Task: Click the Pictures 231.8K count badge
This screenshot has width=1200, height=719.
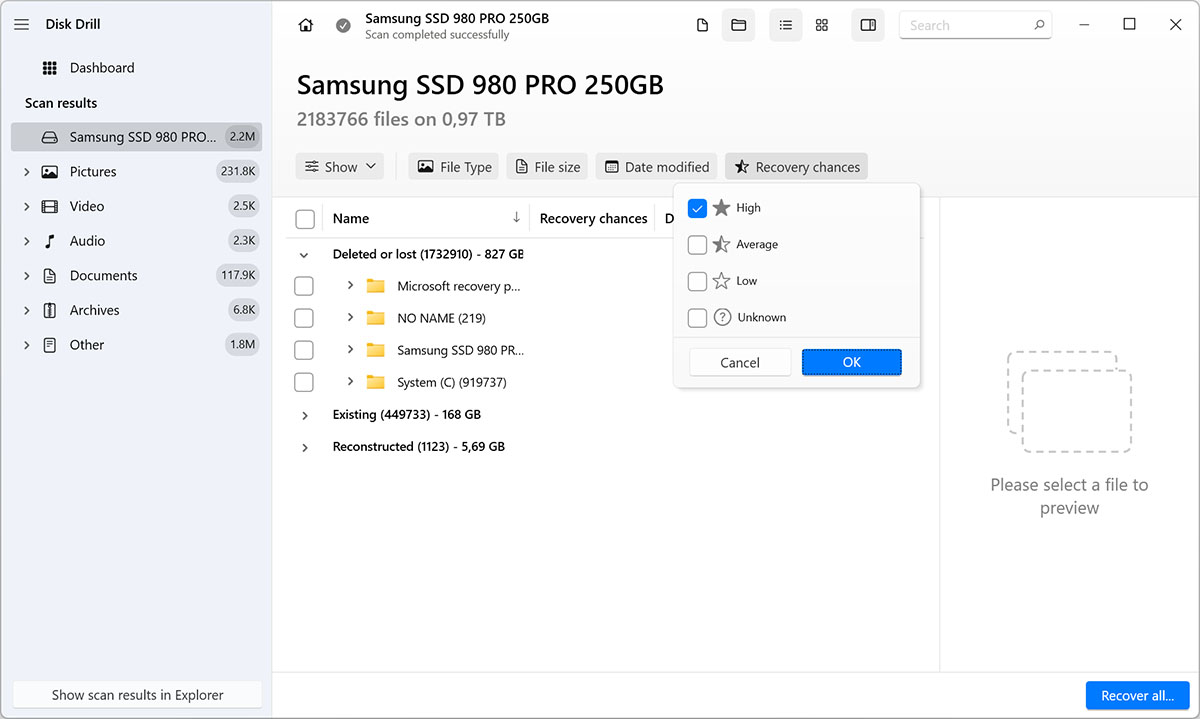Action: pos(238,172)
